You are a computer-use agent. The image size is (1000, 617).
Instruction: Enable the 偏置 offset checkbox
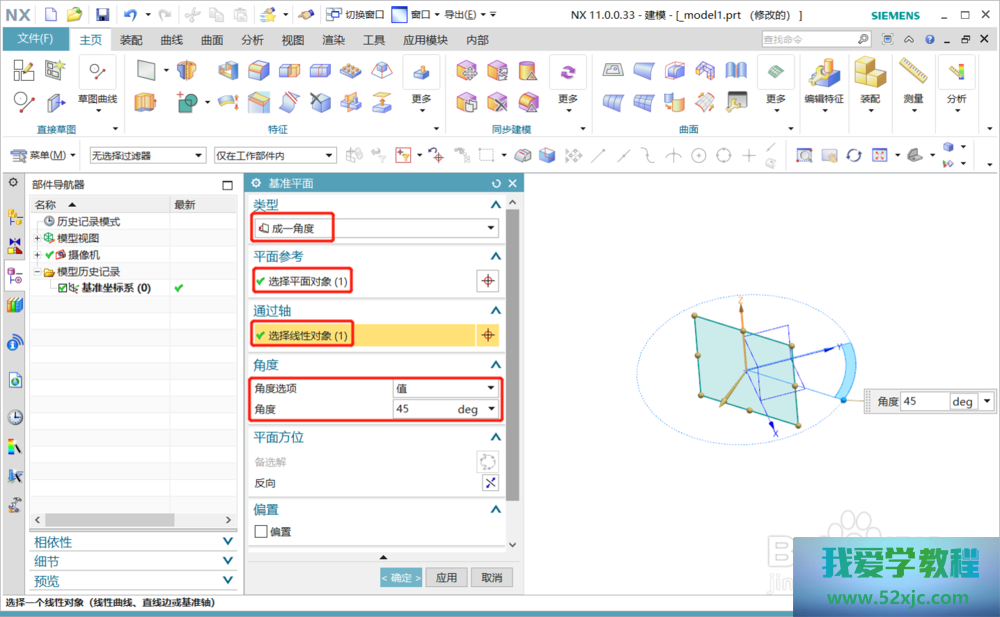pos(261,532)
